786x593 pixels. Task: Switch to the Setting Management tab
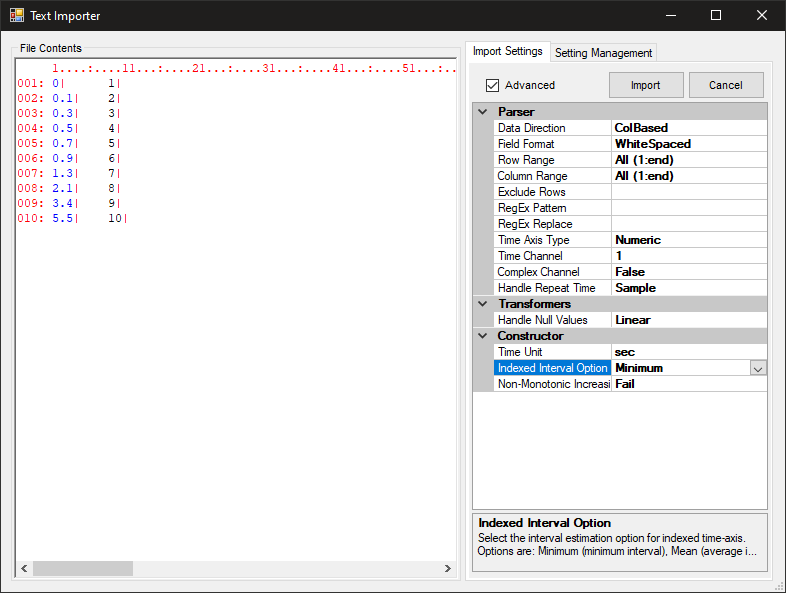tap(603, 53)
